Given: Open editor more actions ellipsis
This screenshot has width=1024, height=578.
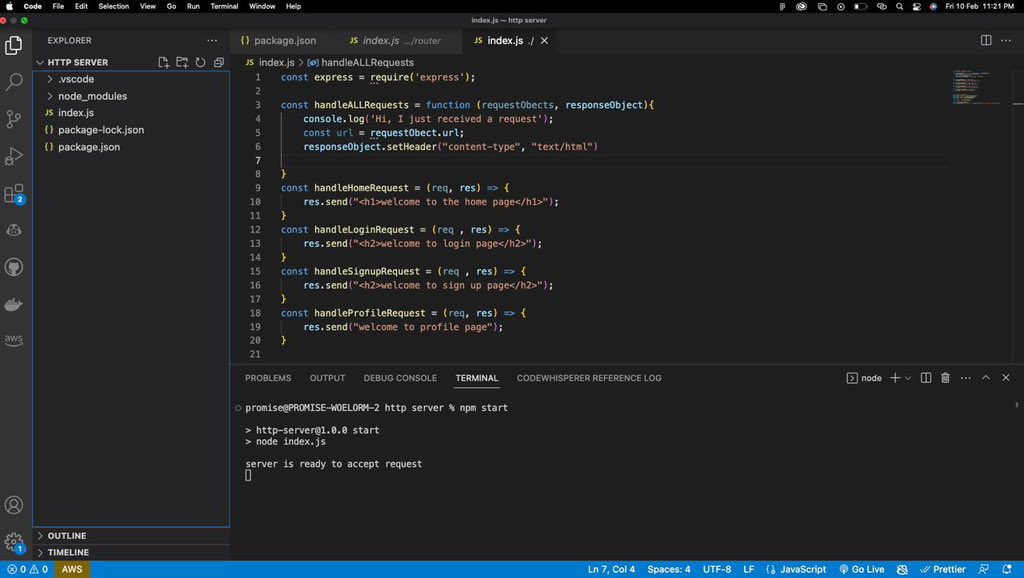Looking at the screenshot, I should point(1006,40).
